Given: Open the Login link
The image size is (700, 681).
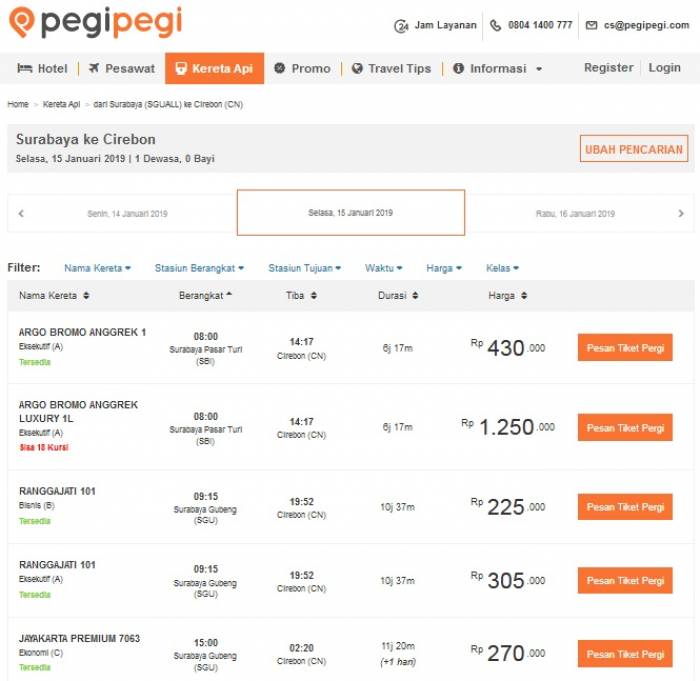Looking at the screenshot, I should point(664,68).
